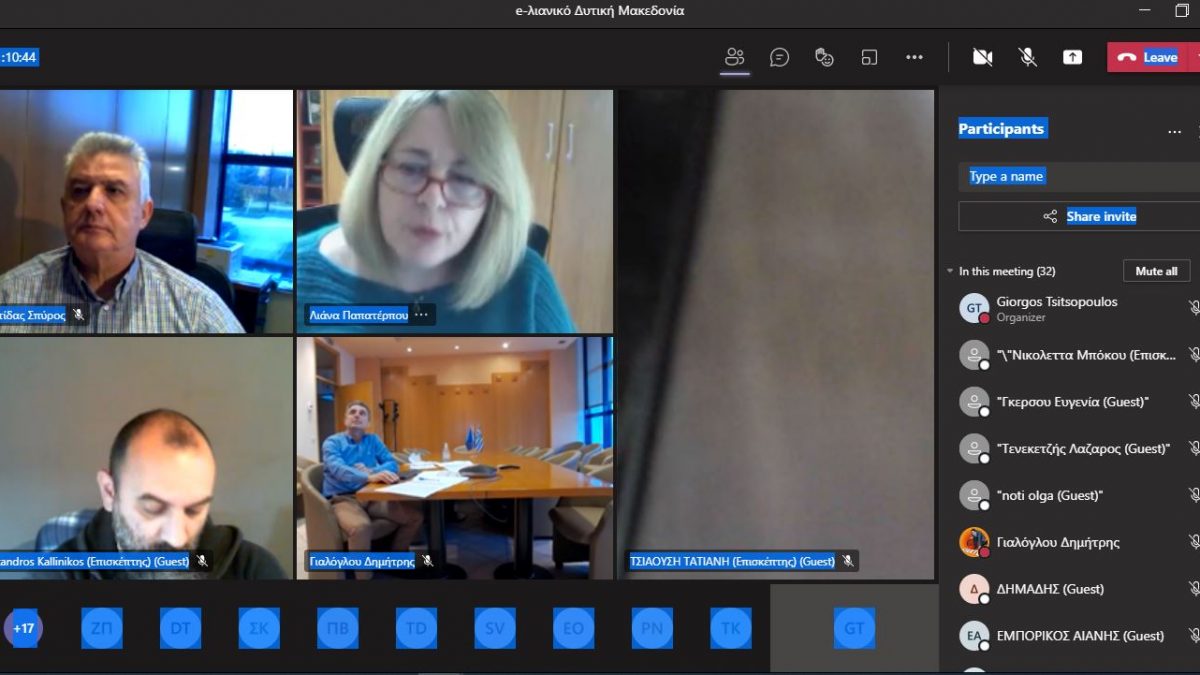Unmute the microphone
Screen dimensions: 1200x675
[x=1027, y=57]
